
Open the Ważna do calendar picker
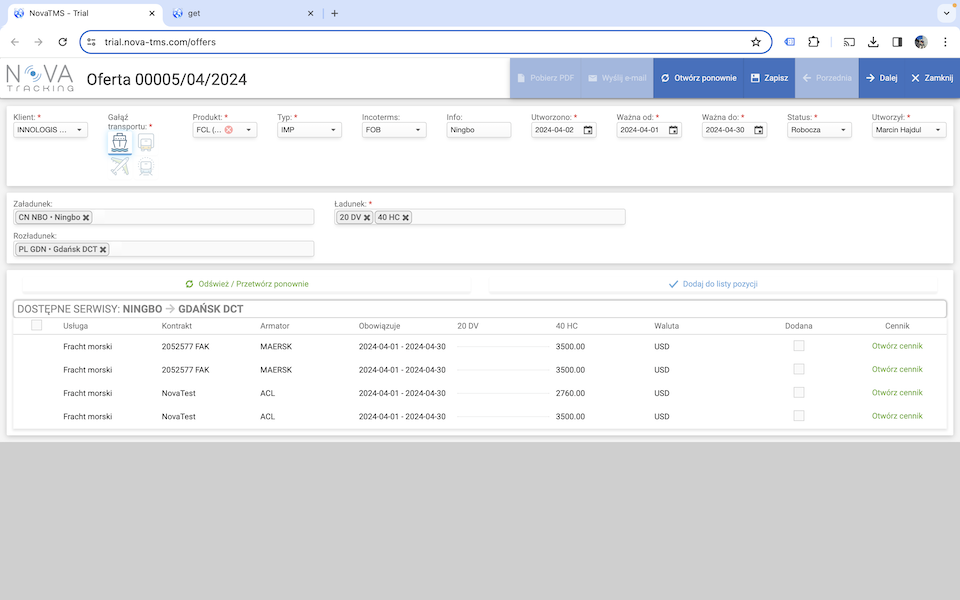(758, 130)
